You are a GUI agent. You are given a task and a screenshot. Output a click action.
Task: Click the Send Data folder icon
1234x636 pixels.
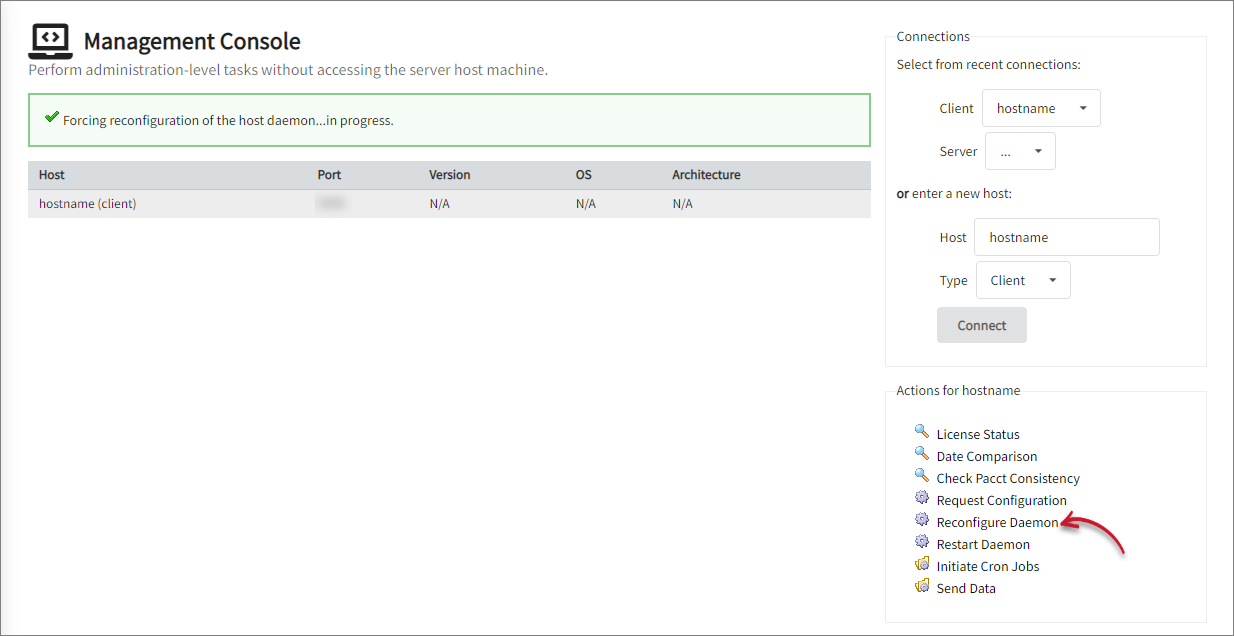(922, 587)
